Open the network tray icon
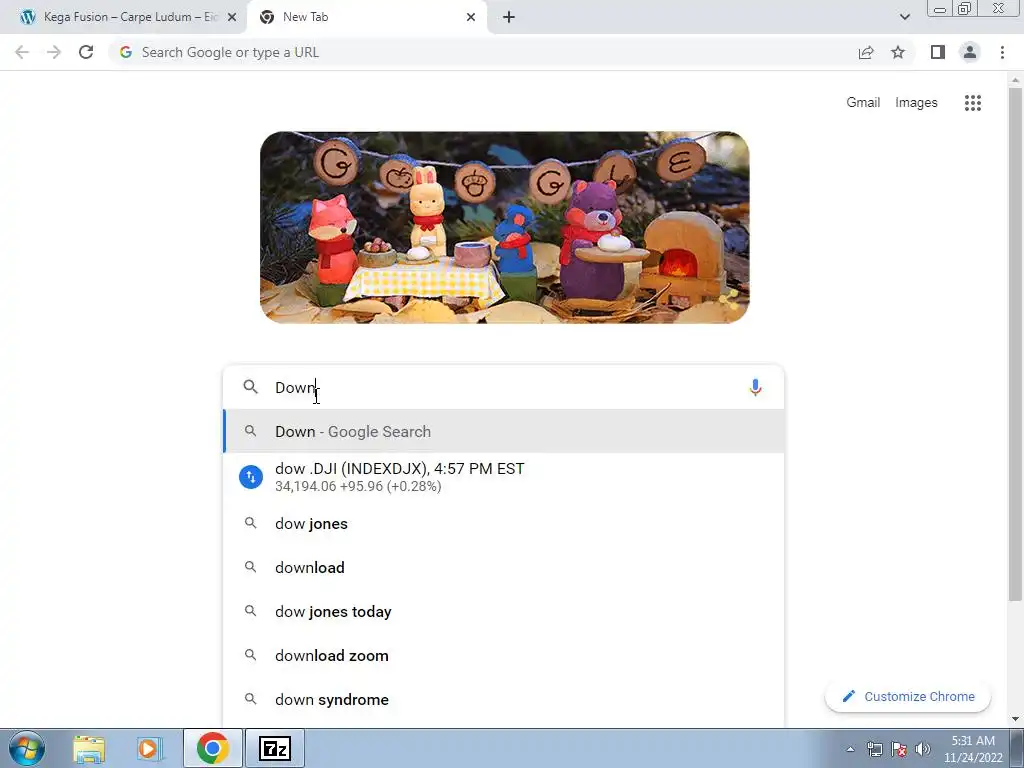This screenshot has width=1024, height=768. click(x=874, y=749)
